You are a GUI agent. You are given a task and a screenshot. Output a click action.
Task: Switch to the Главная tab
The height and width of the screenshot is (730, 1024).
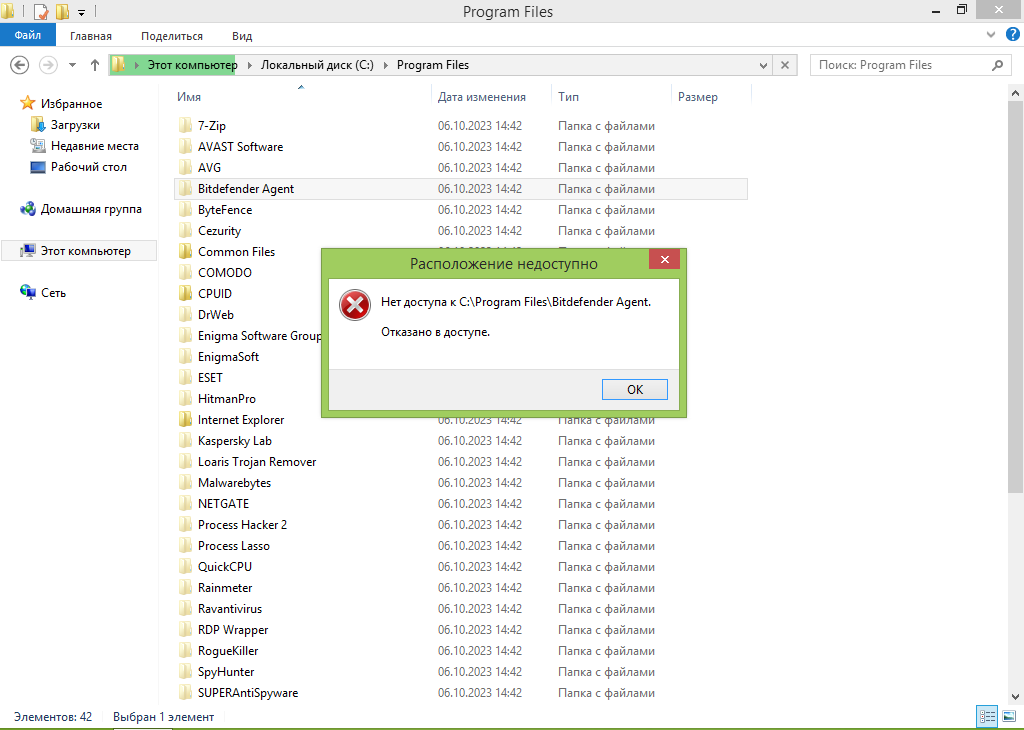(x=91, y=36)
